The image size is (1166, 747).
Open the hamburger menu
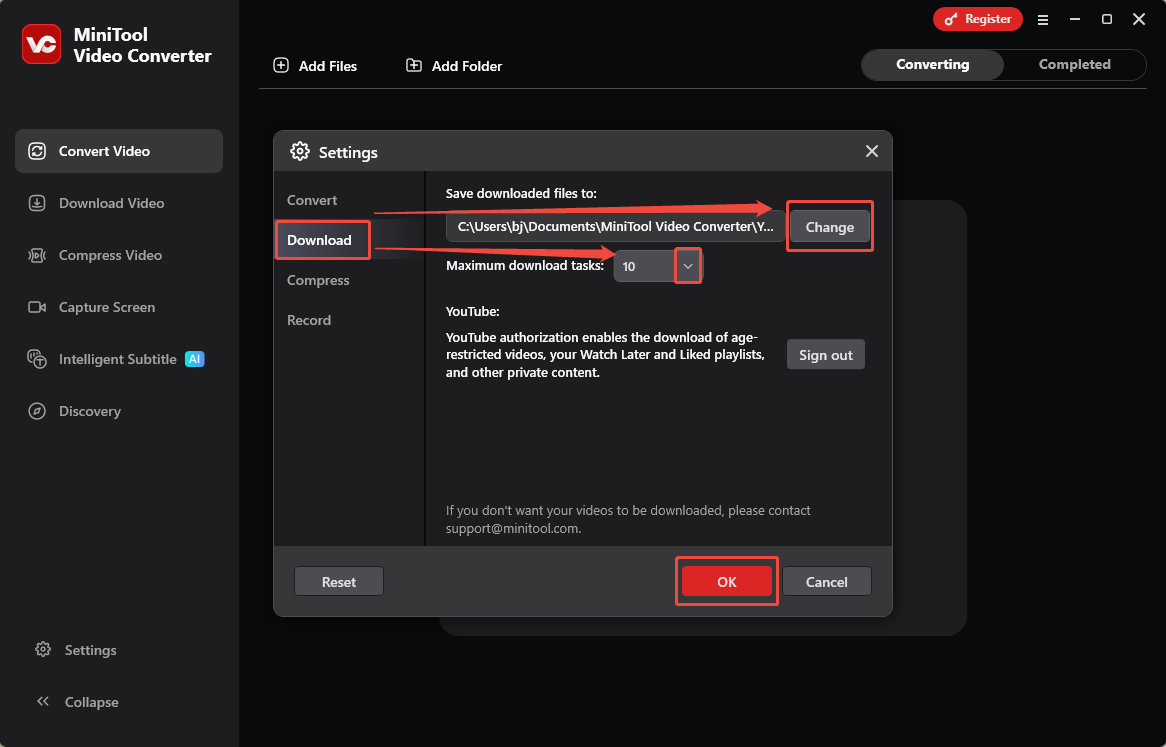[x=1043, y=19]
